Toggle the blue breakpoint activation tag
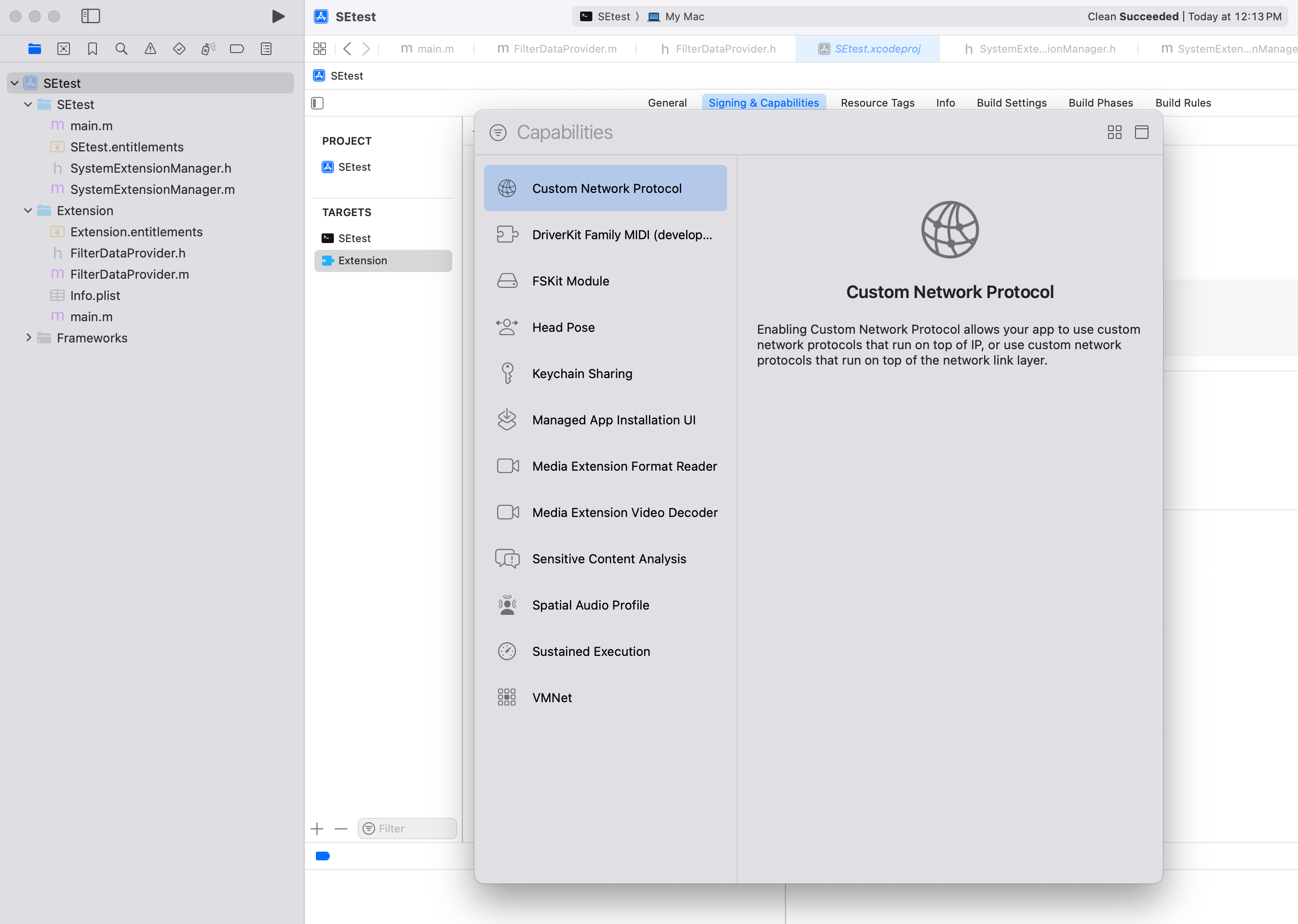Screen dimensions: 1298x924 coord(323,856)
